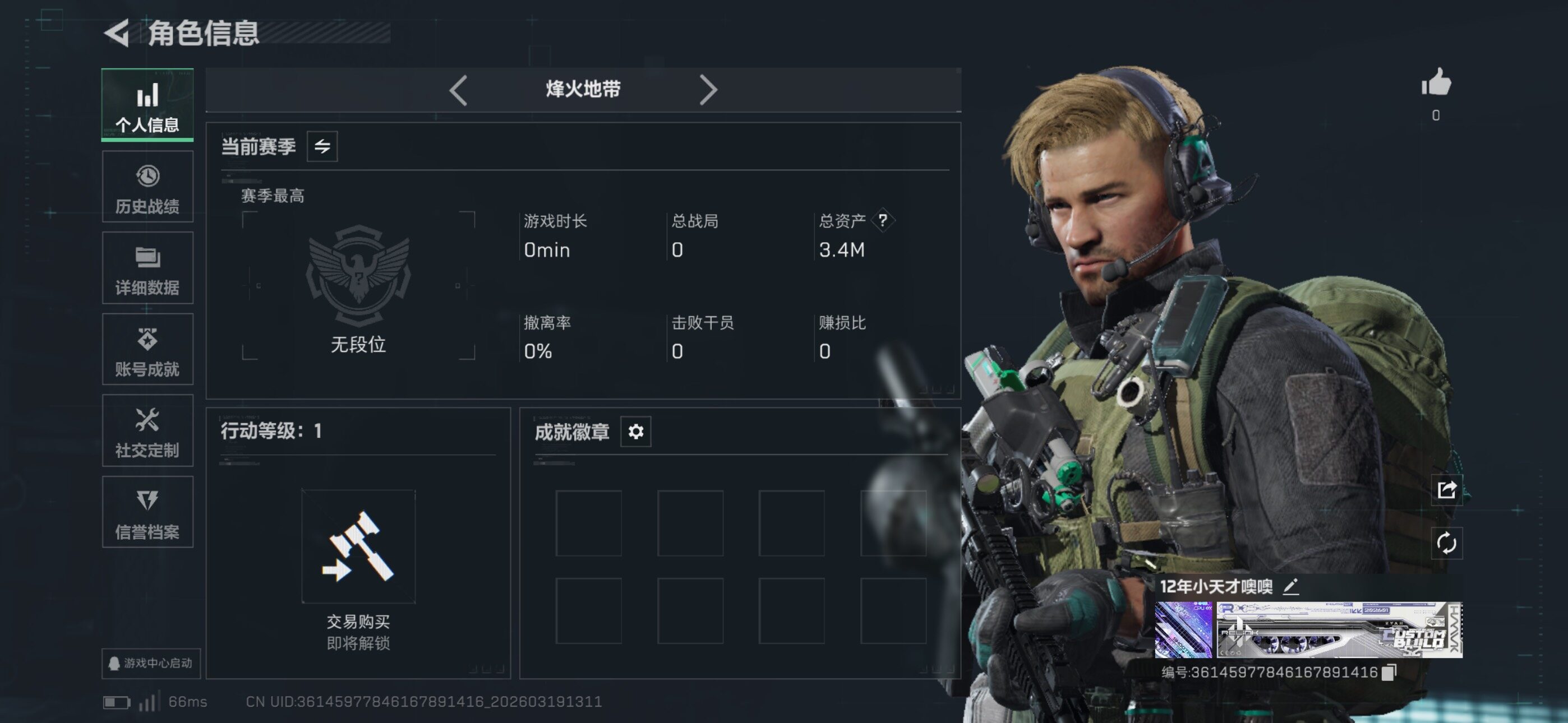The width and height of the screenshot is (1568, 723).
Task: Click the refresh rotate icon
Action: 1446,543
